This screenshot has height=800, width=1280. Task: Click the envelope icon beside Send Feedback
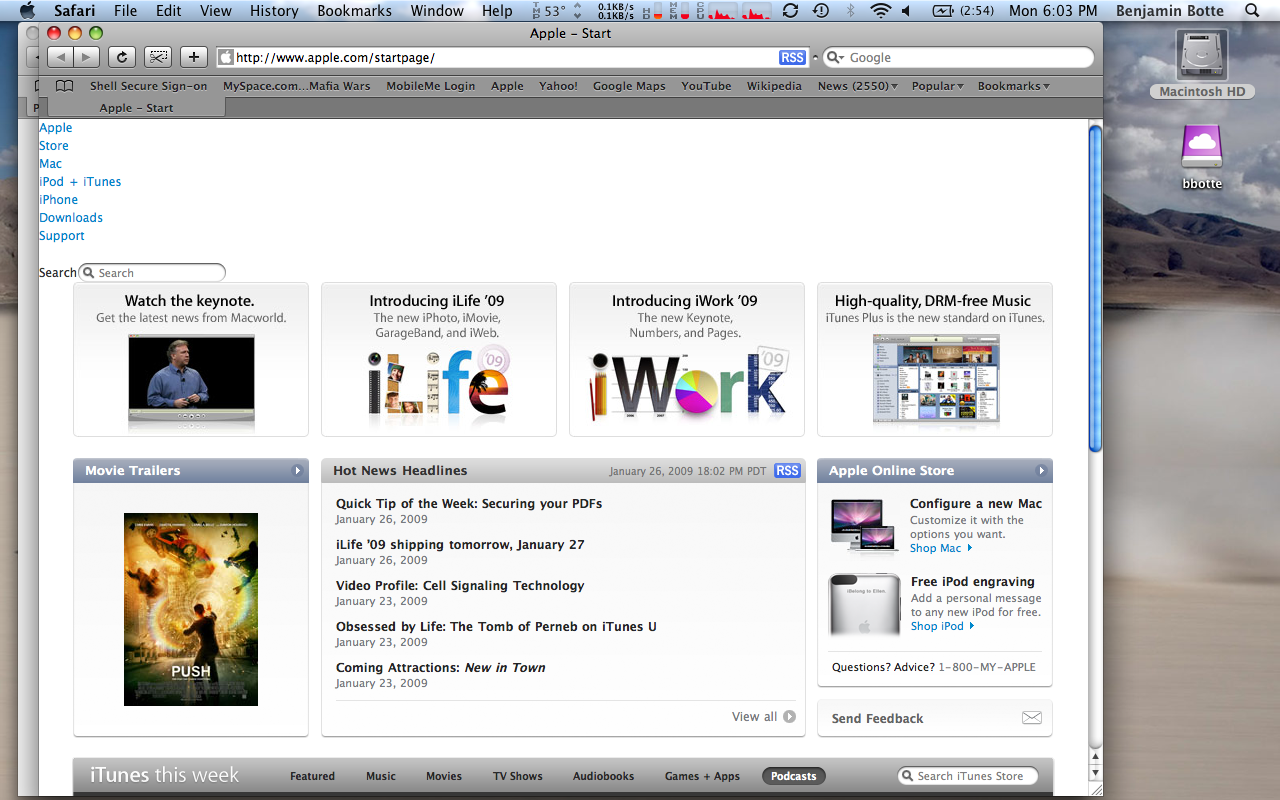[x=1032, y=718]
